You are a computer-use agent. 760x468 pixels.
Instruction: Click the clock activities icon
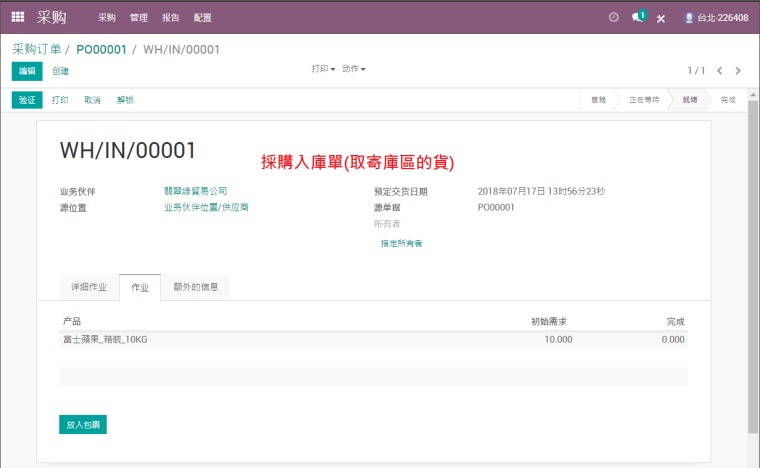click(613, 18)
